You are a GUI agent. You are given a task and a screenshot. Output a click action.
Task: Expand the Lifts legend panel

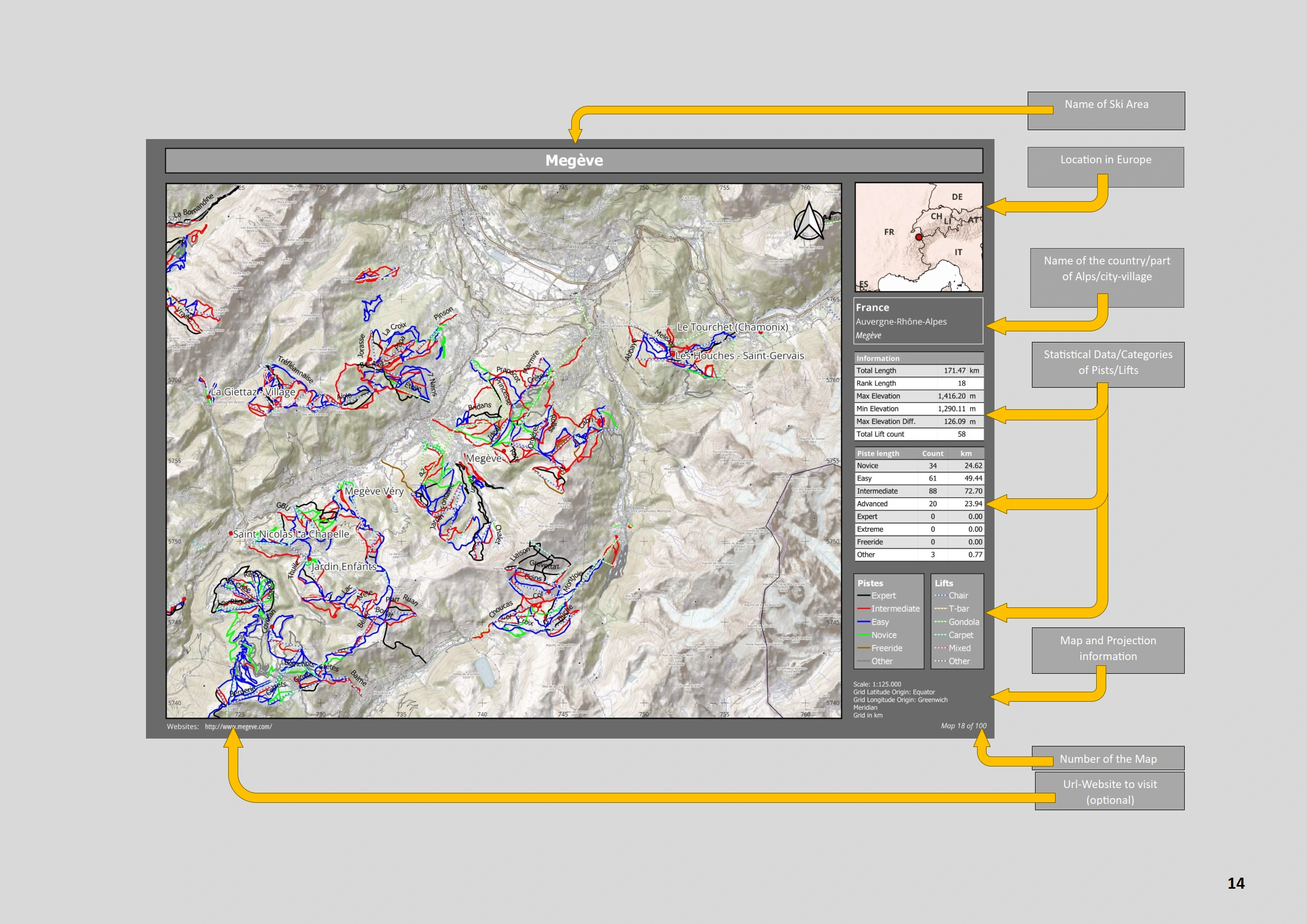pos(944,583)
